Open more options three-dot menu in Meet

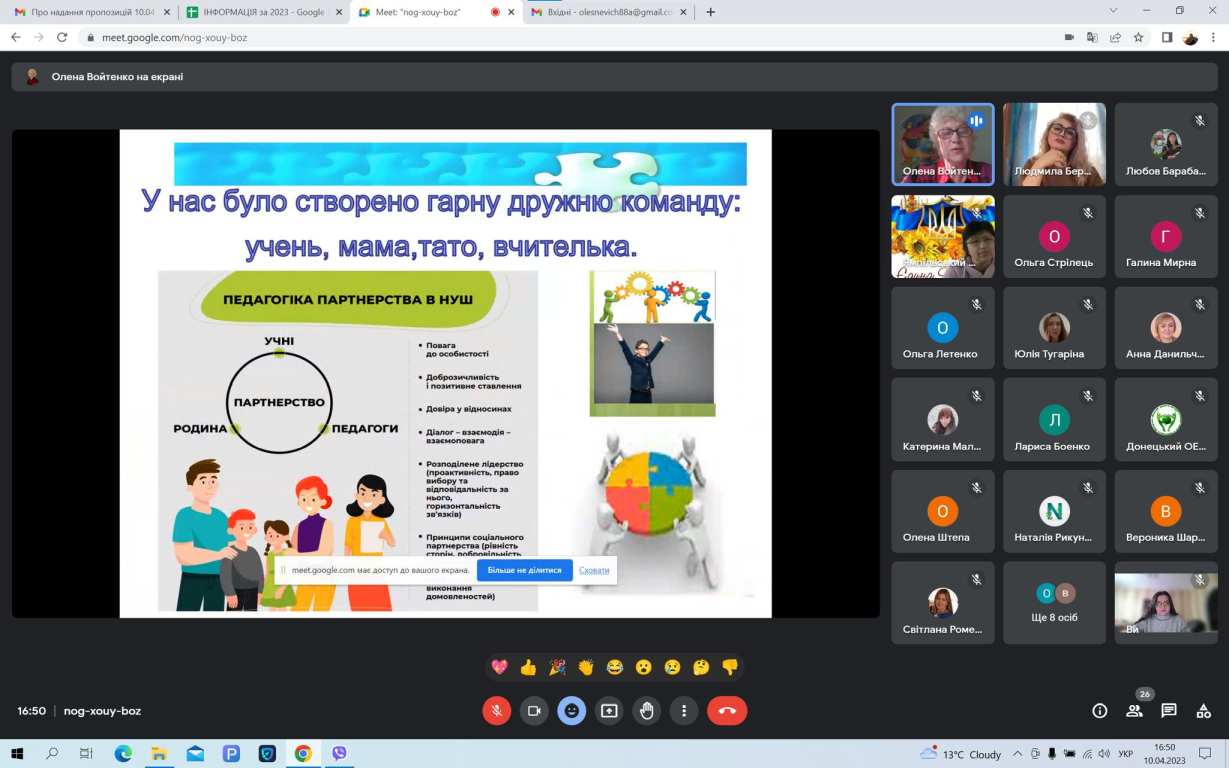coord(684,711)
